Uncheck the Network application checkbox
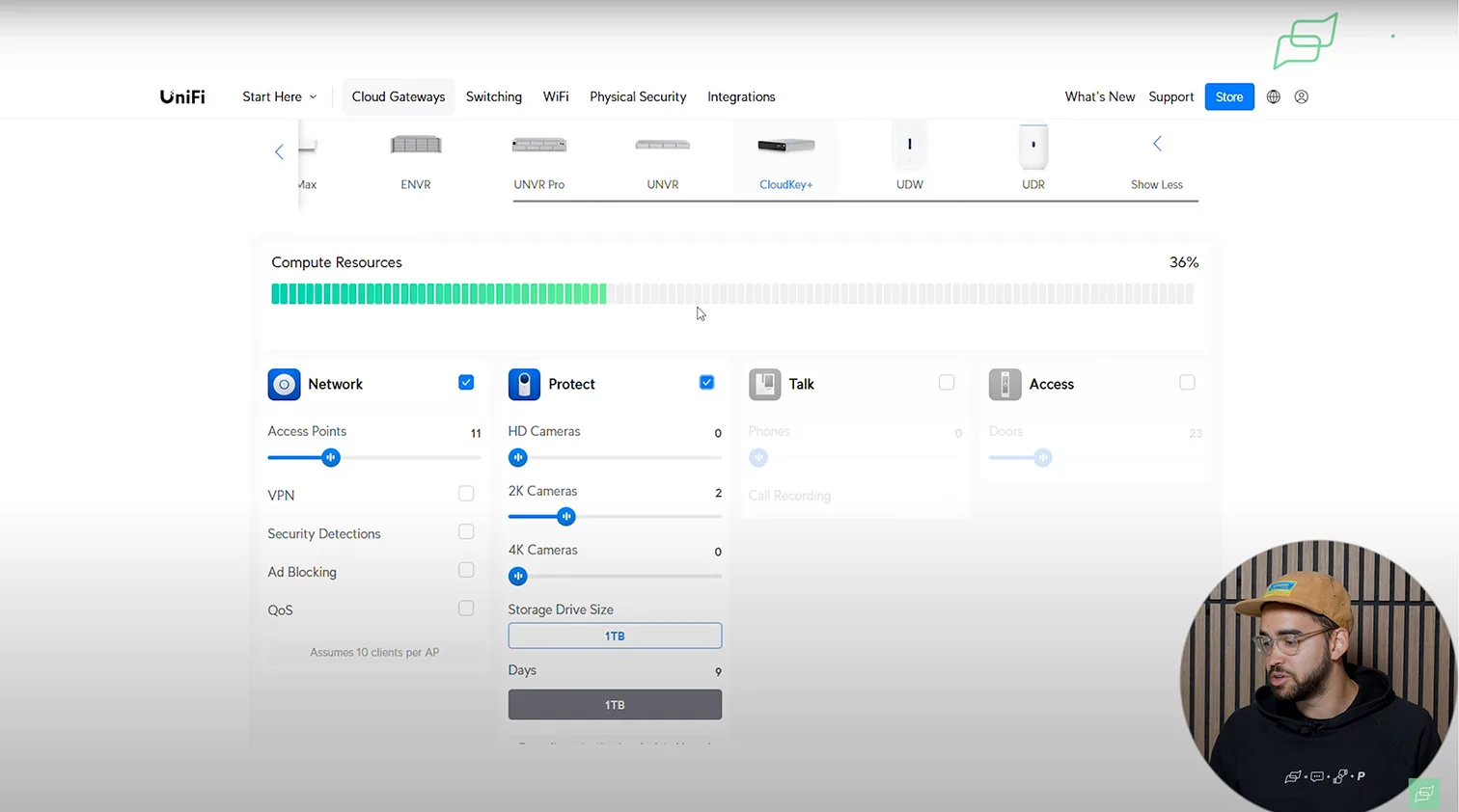Screen dimensions: 1459x812 pyautogui.click(x=466, y=383)
